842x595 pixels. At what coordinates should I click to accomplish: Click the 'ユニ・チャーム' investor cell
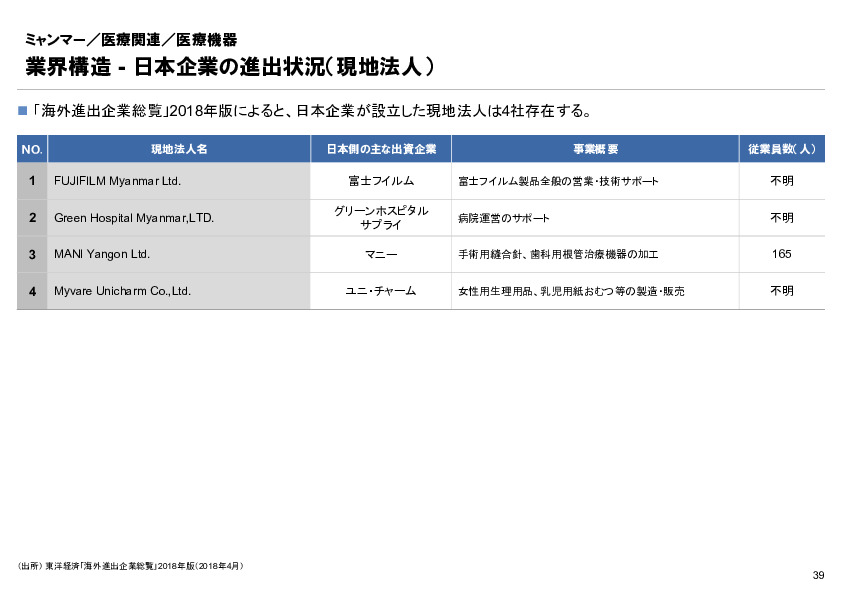(x=381, y=291)
